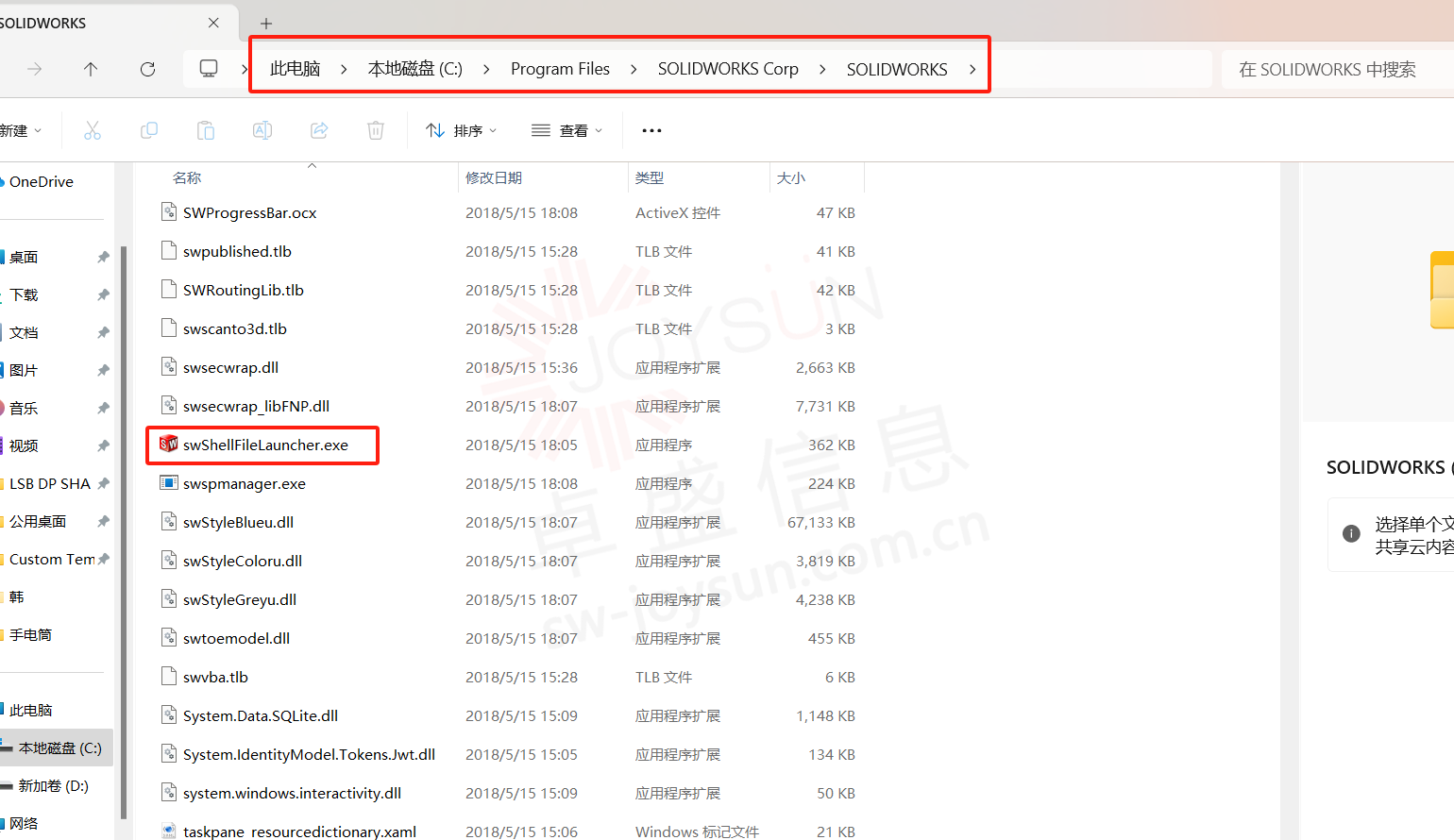1454x840 pixels.
Task: Select the swspmanager.exe file icon
Action: point(169,483)
